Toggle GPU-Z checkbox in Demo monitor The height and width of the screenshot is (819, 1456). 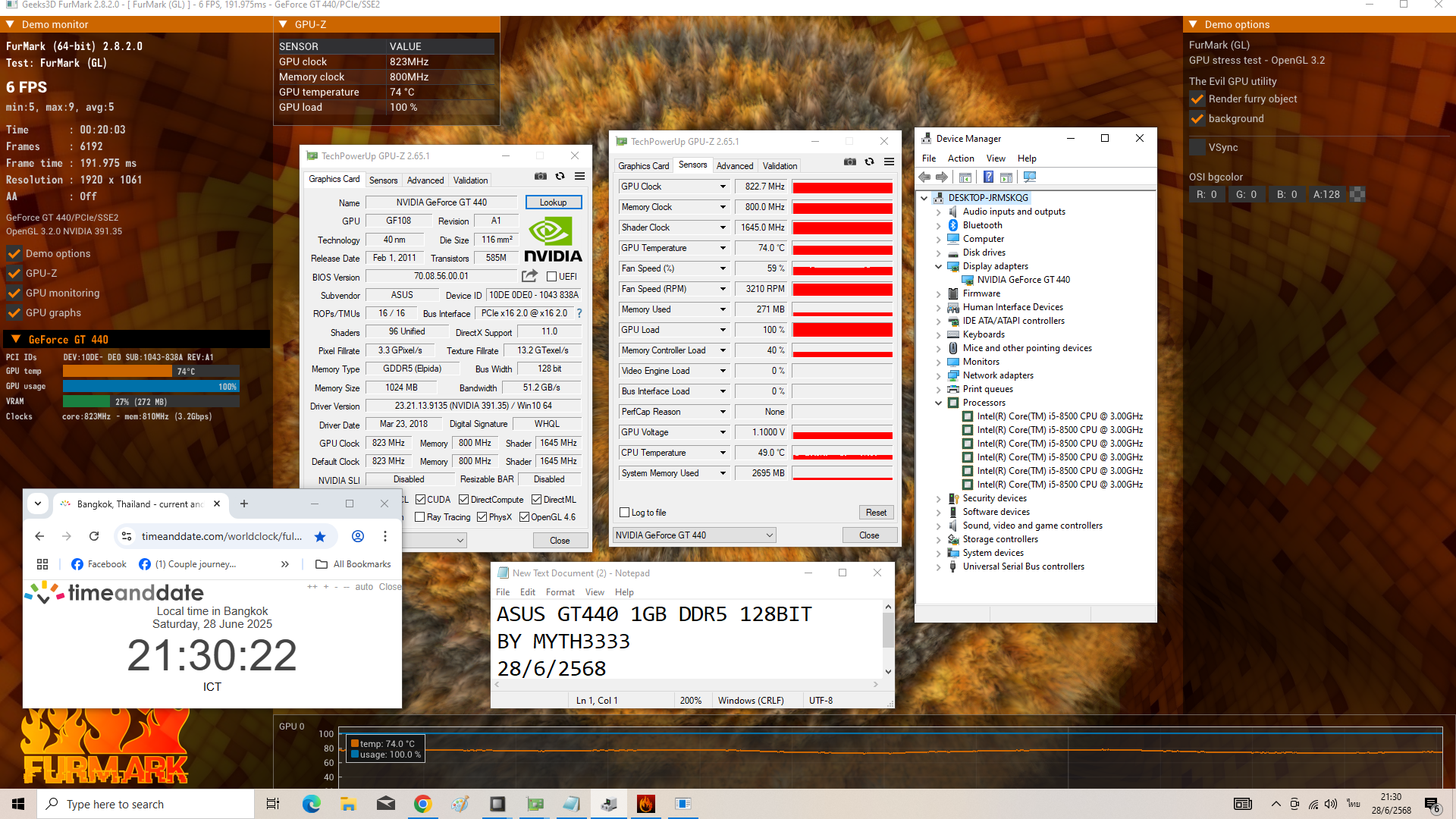tap(14, 274)
